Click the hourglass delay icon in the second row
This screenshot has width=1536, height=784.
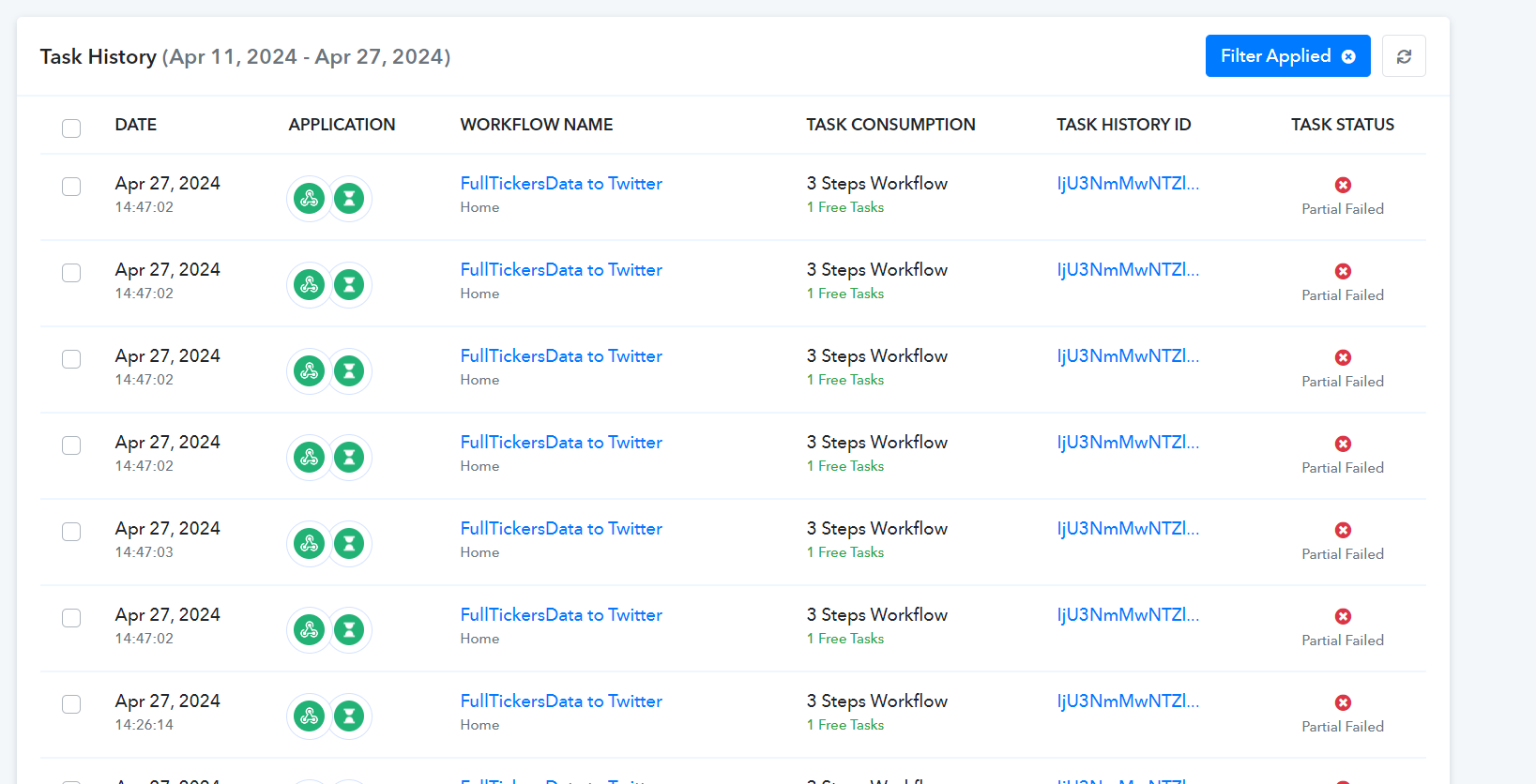[349, 285]
